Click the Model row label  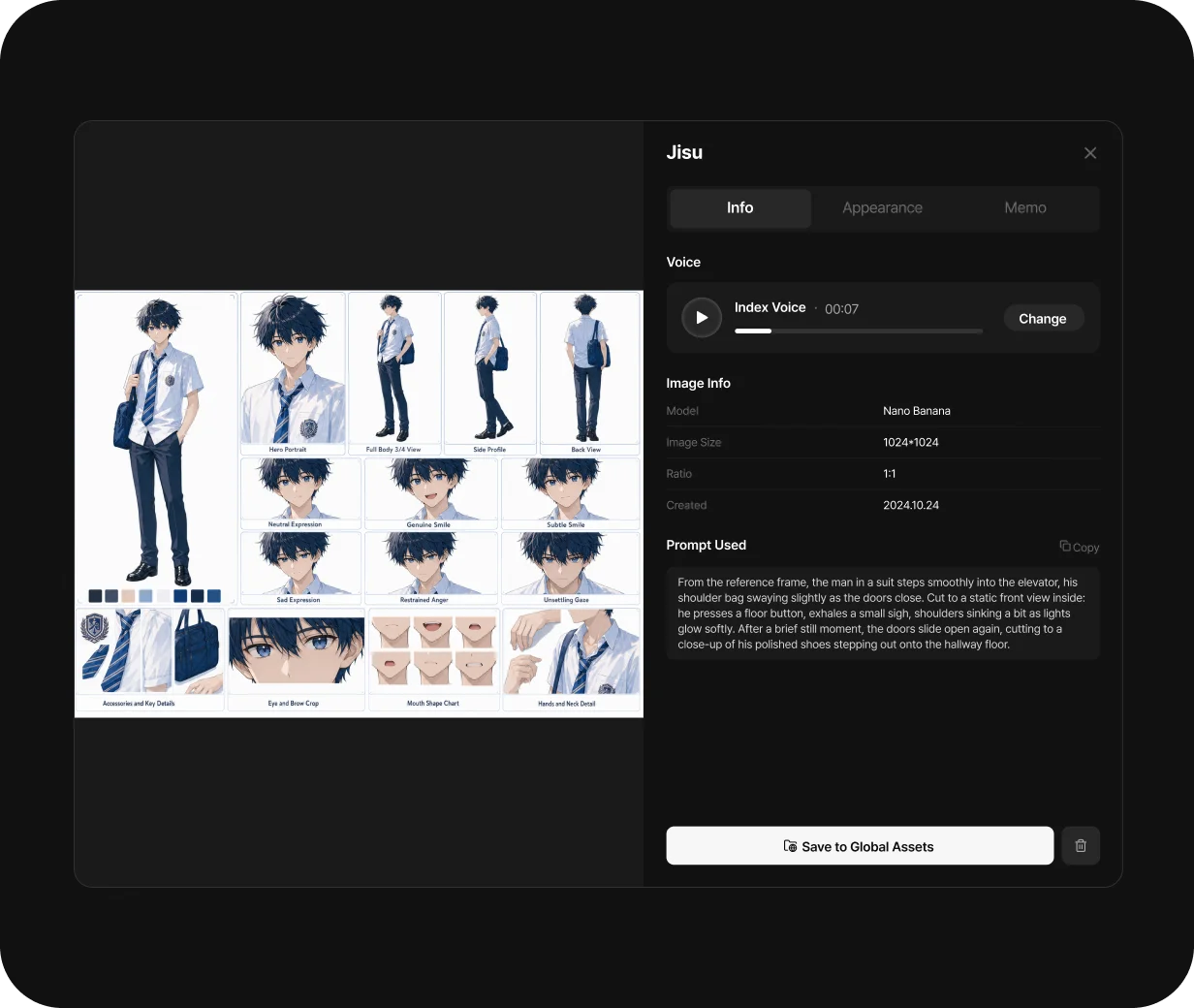point(682,411)
